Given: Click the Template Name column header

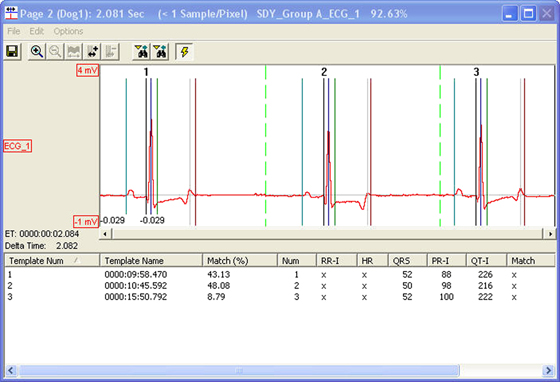Looking at the screenshot, I should pyautogui.click(x=151, y=261).
